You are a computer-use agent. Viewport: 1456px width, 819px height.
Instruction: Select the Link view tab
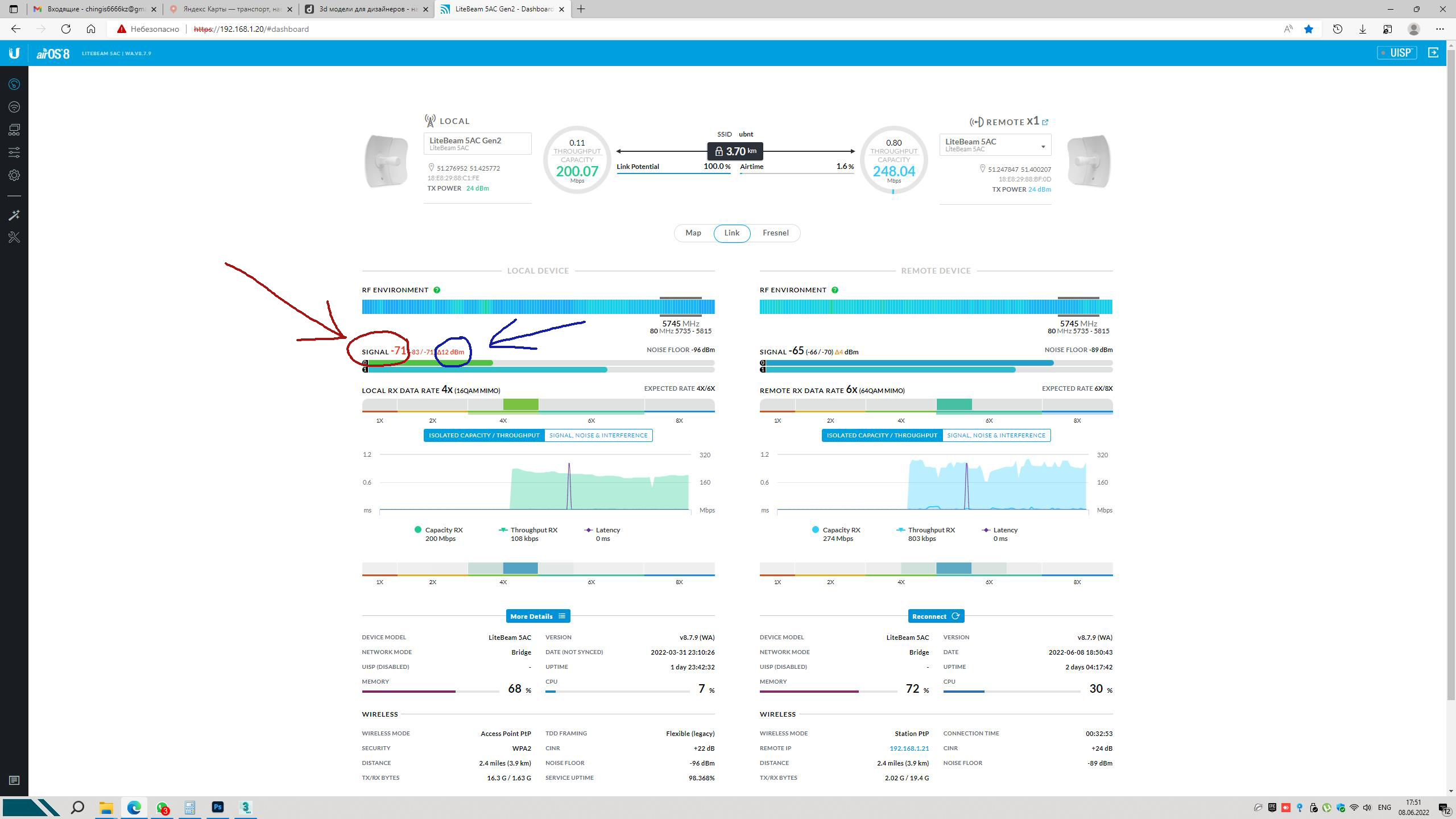click(731, 233)
